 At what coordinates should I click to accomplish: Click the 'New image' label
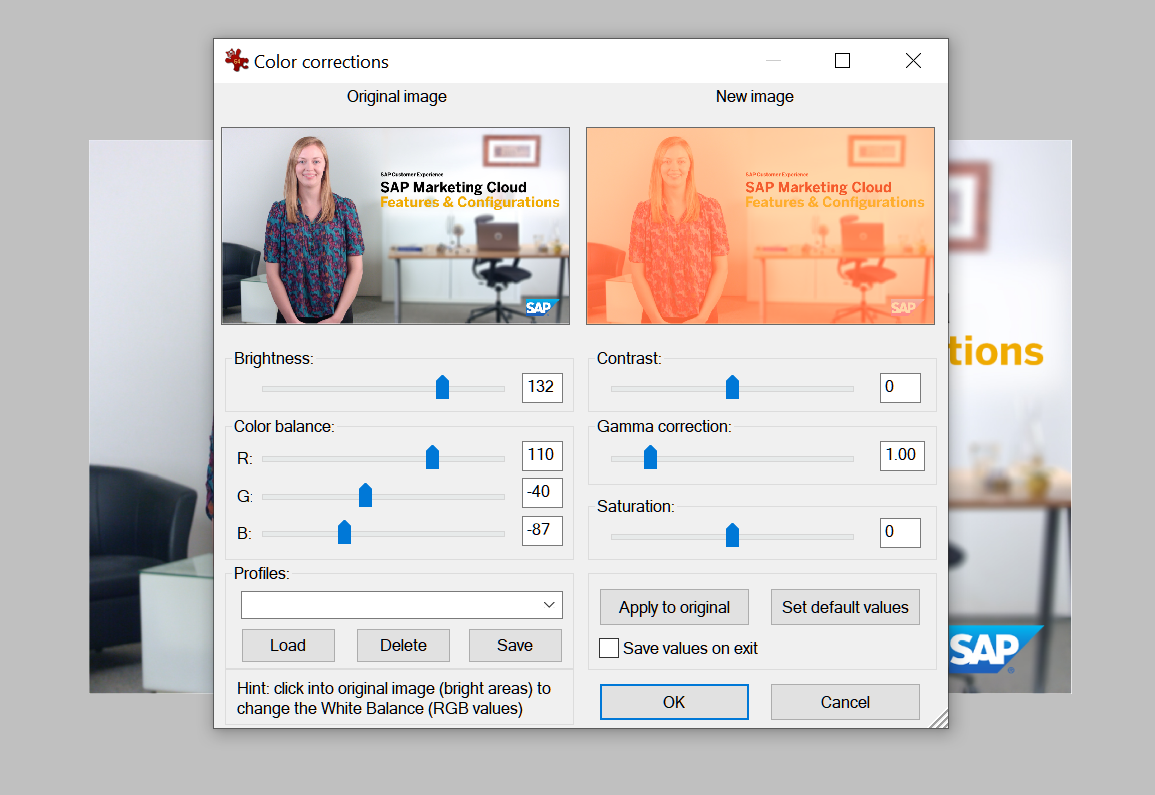point(754,97)
